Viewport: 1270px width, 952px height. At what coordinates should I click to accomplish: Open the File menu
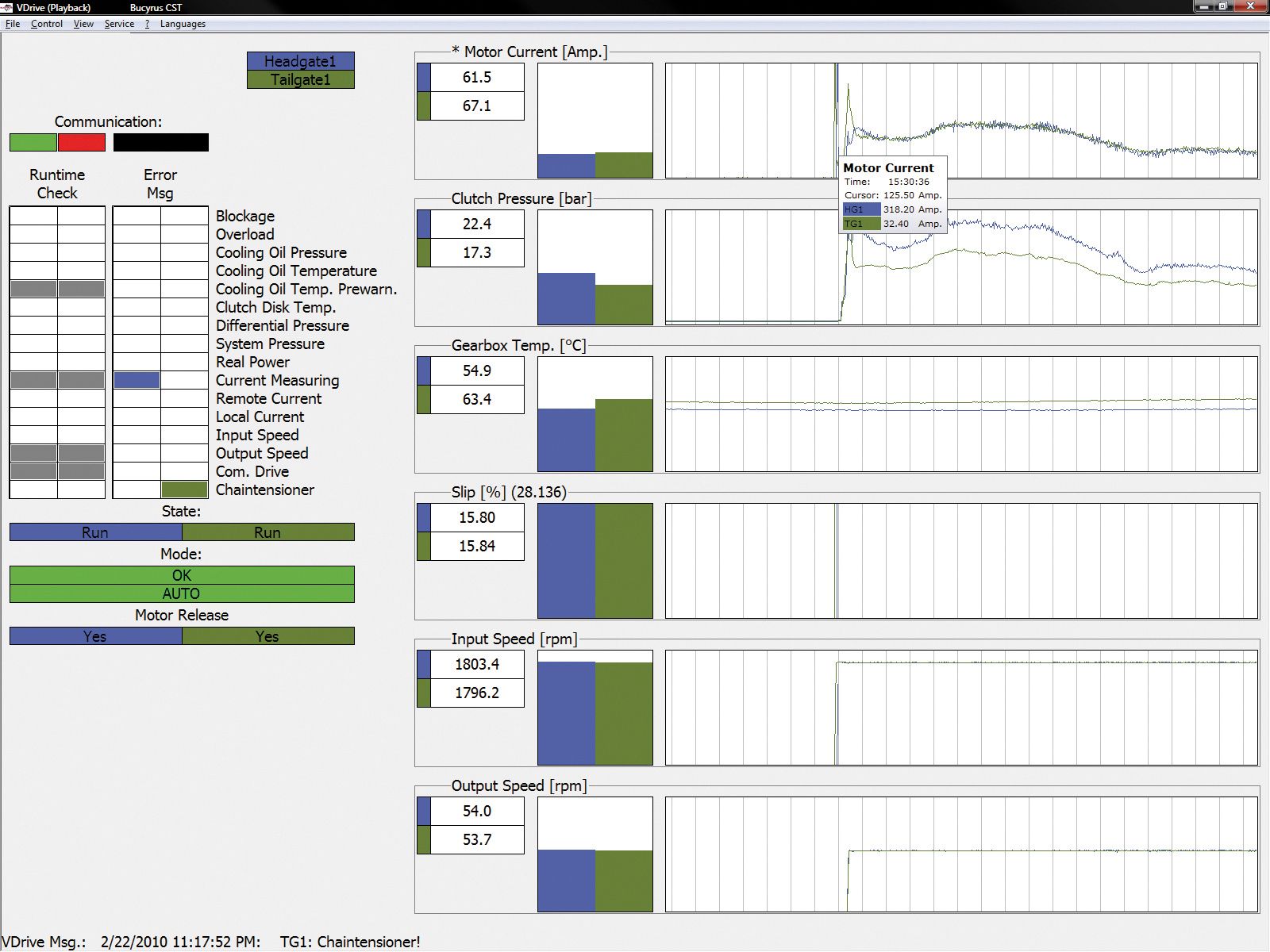pyautogui.click(x=13, y=24)
